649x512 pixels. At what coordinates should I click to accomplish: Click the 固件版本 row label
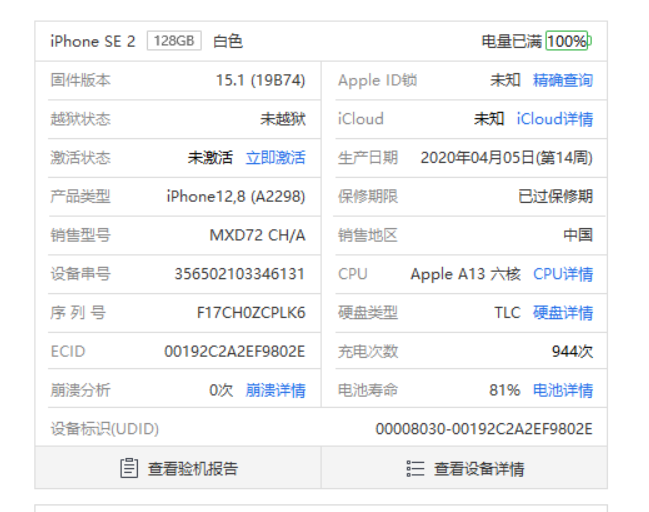click(80, 80)
